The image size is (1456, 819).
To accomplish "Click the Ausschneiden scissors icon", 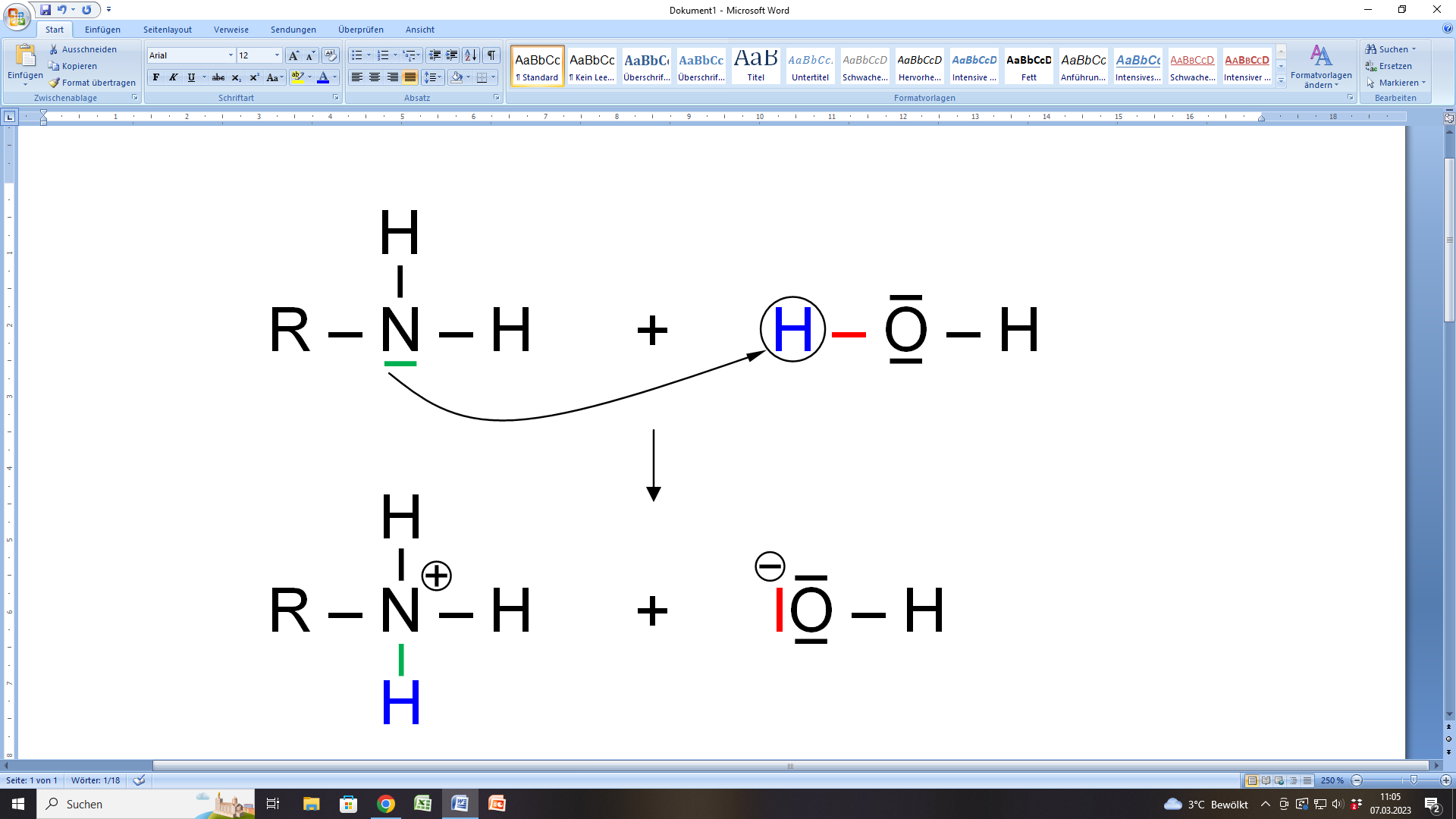I will (x=55, y=49).
